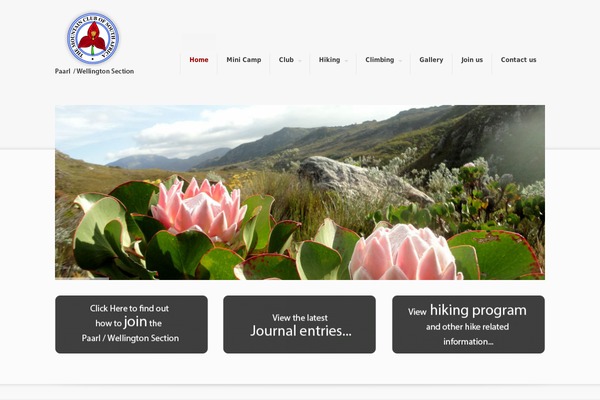Open the View hiking program button

click(468, 324)
